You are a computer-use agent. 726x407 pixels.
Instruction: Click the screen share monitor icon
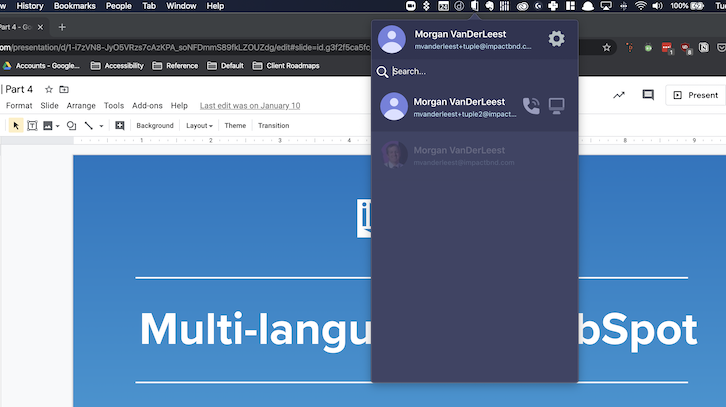[557, 106]
